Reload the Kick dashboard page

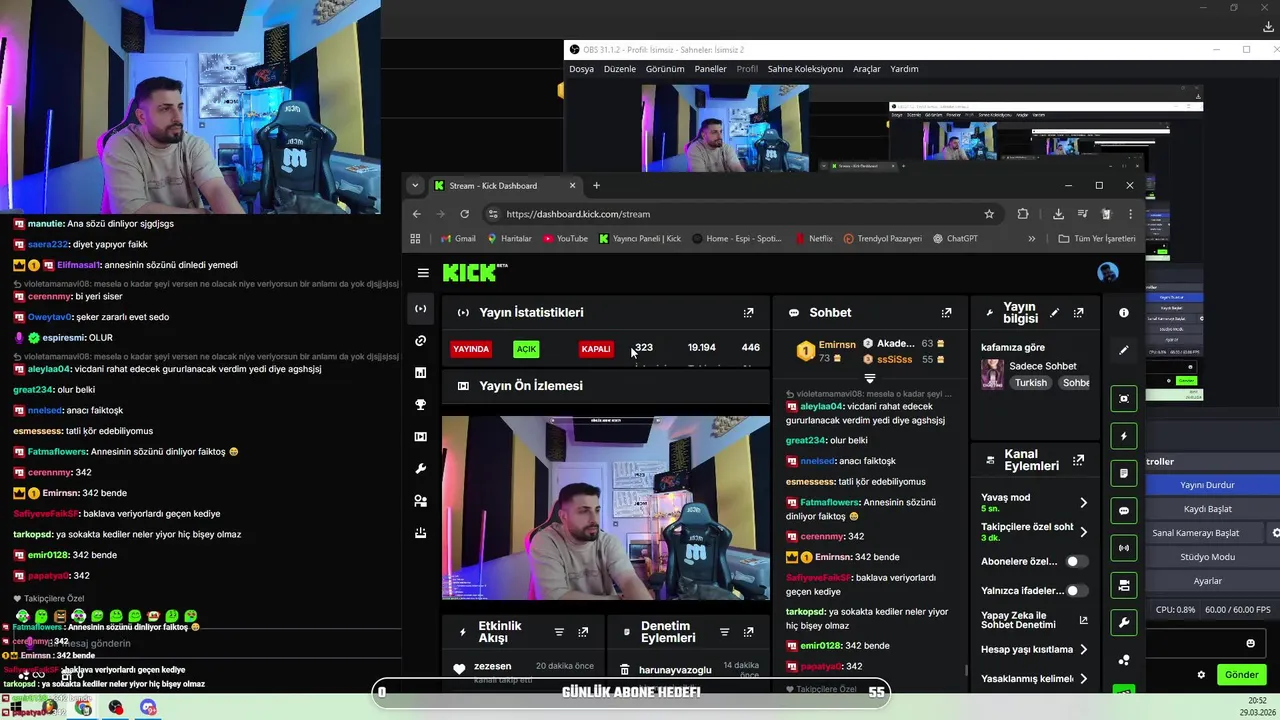(464, 214)
